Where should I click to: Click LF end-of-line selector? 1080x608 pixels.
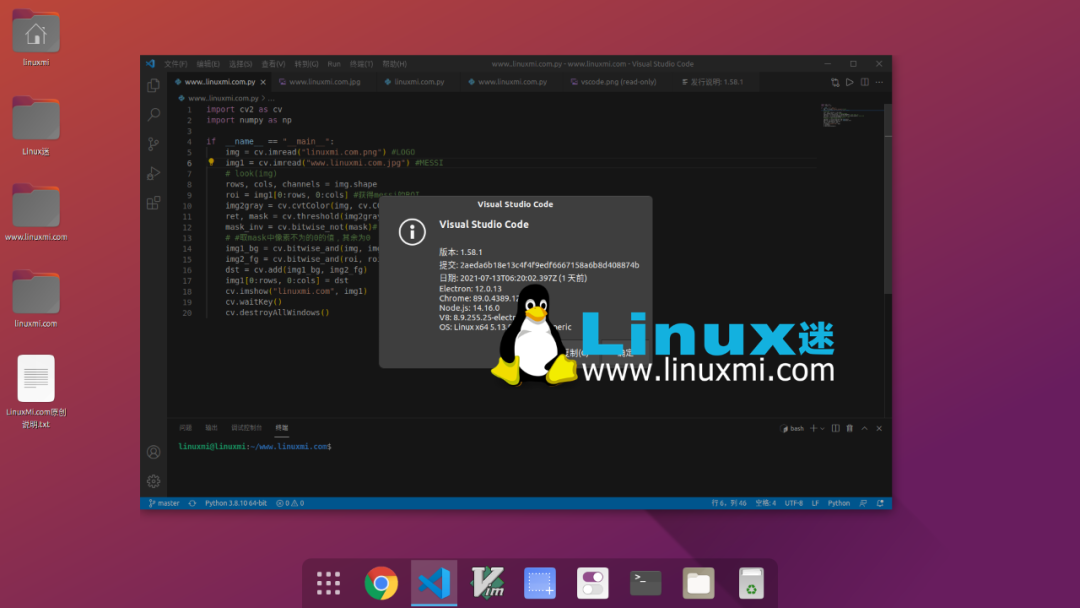click(815, 503)
